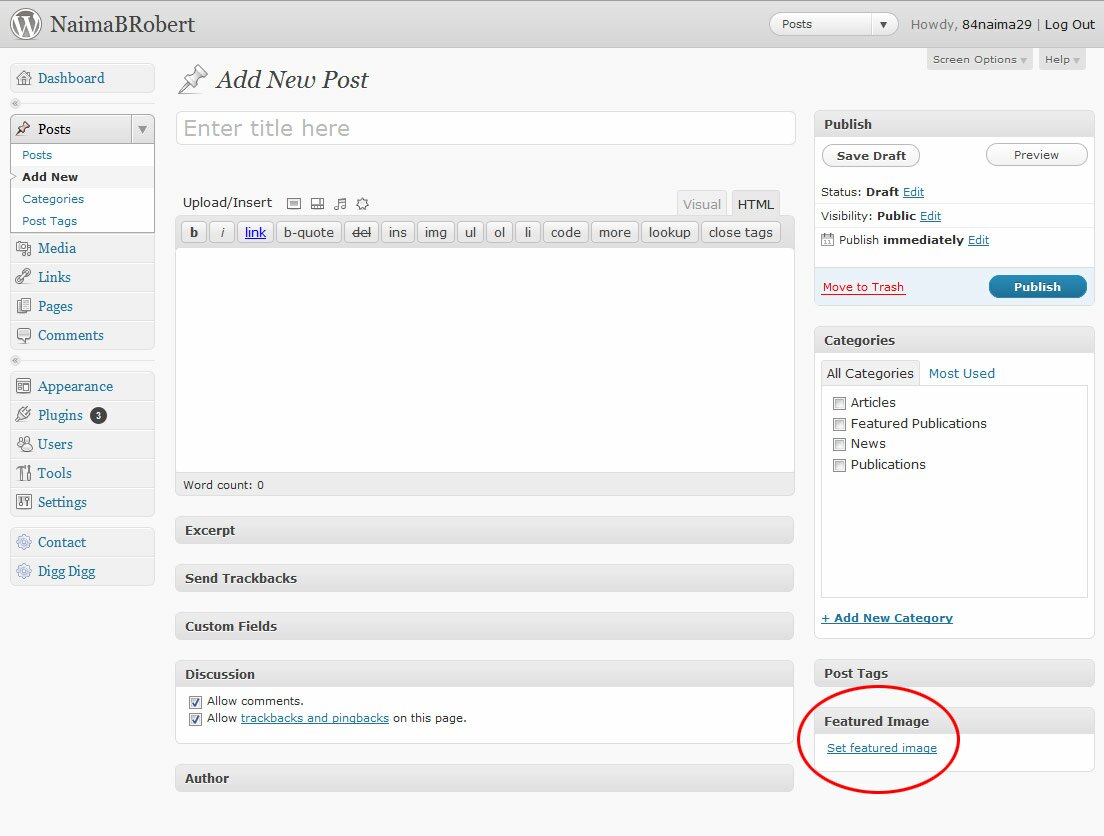Click the link quicktag button
1104x836 pixels.
[256, 232]
